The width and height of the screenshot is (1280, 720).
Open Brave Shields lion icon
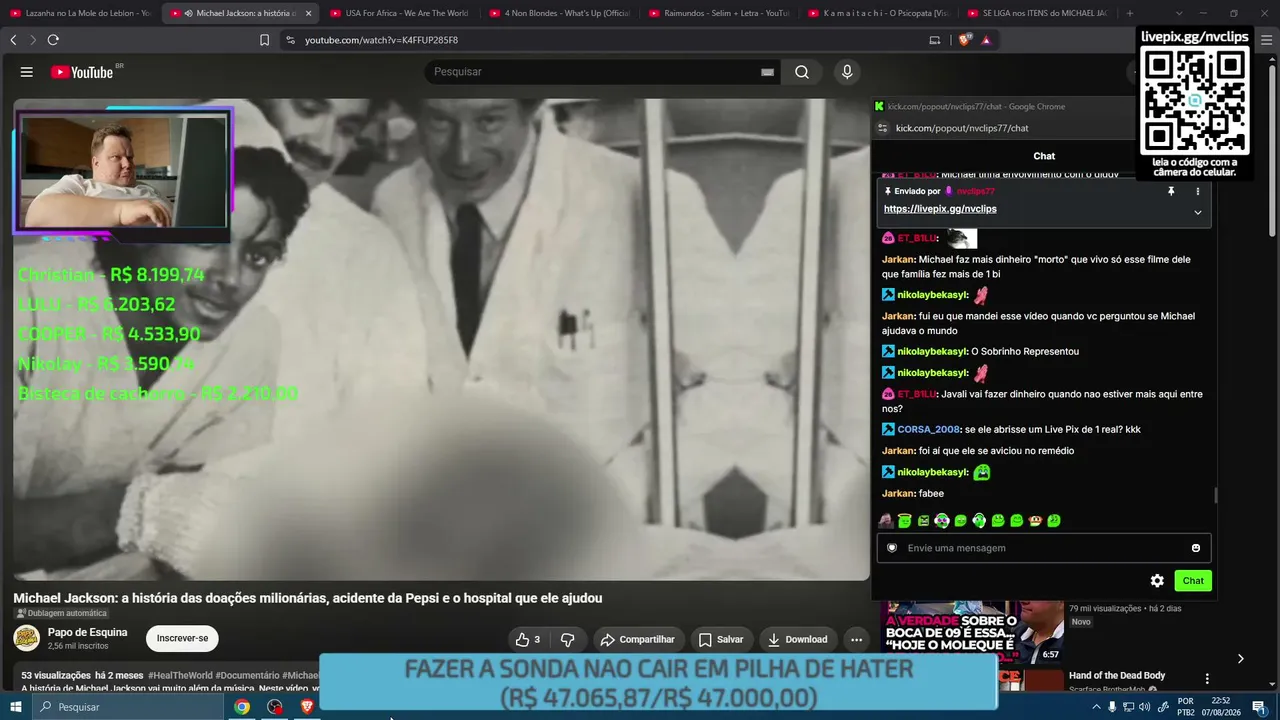coord(964,40)
